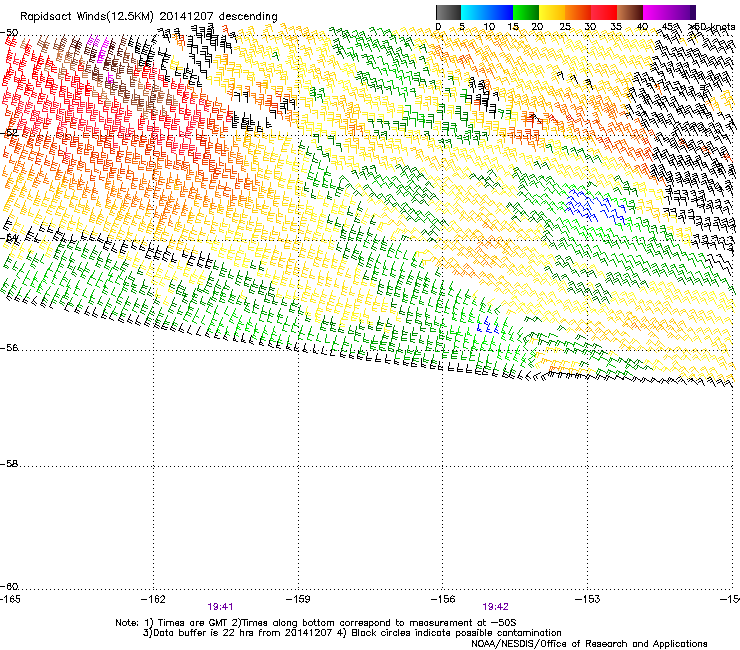Click the green 15-20 knots color segment

(x=526, y=12)
